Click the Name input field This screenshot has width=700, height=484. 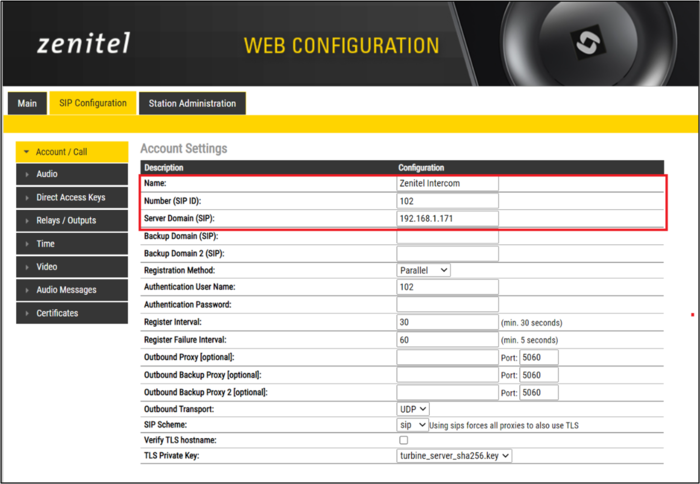[447, 184]
